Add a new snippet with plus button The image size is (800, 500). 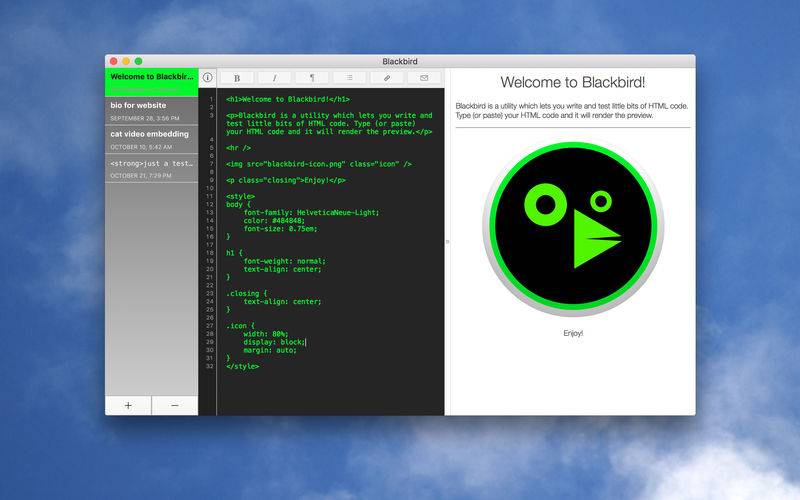click(128, 406)
